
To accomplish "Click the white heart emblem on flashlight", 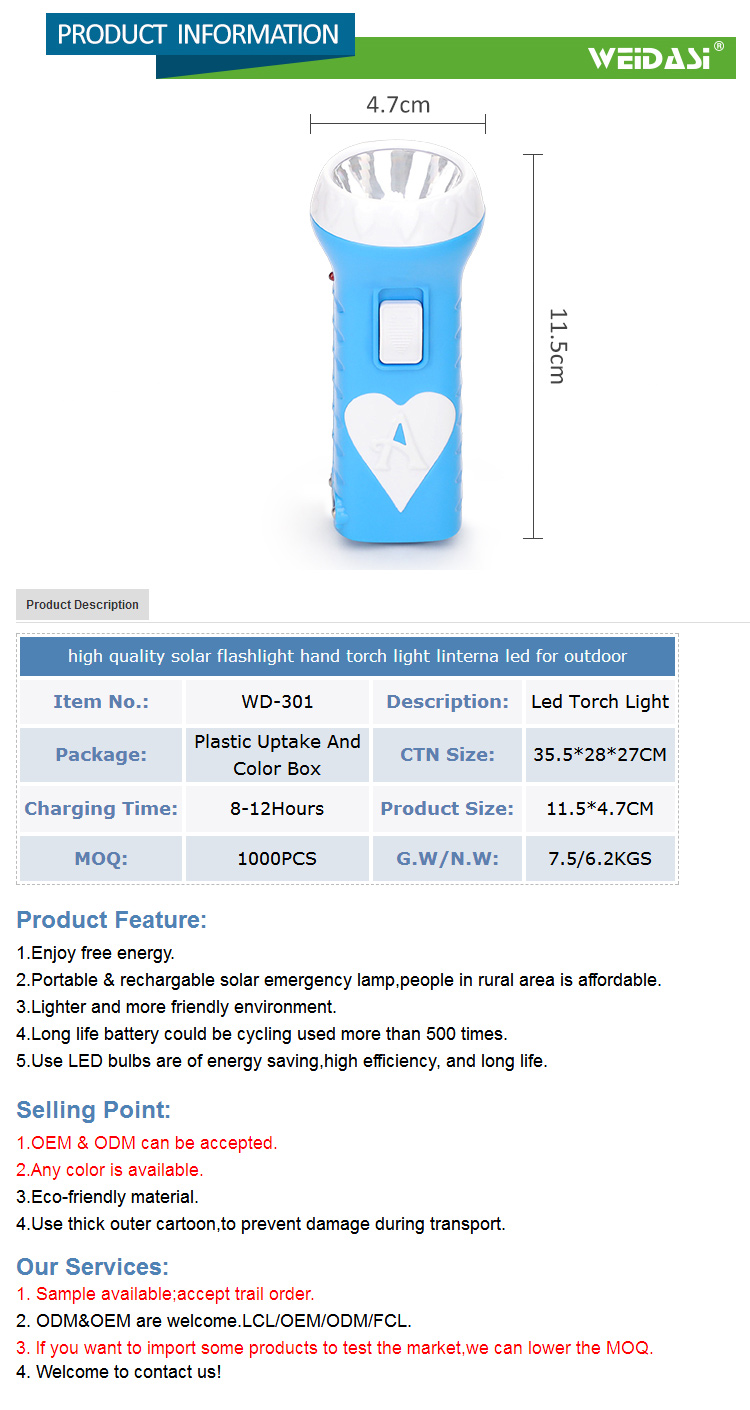I will point(401,441).
